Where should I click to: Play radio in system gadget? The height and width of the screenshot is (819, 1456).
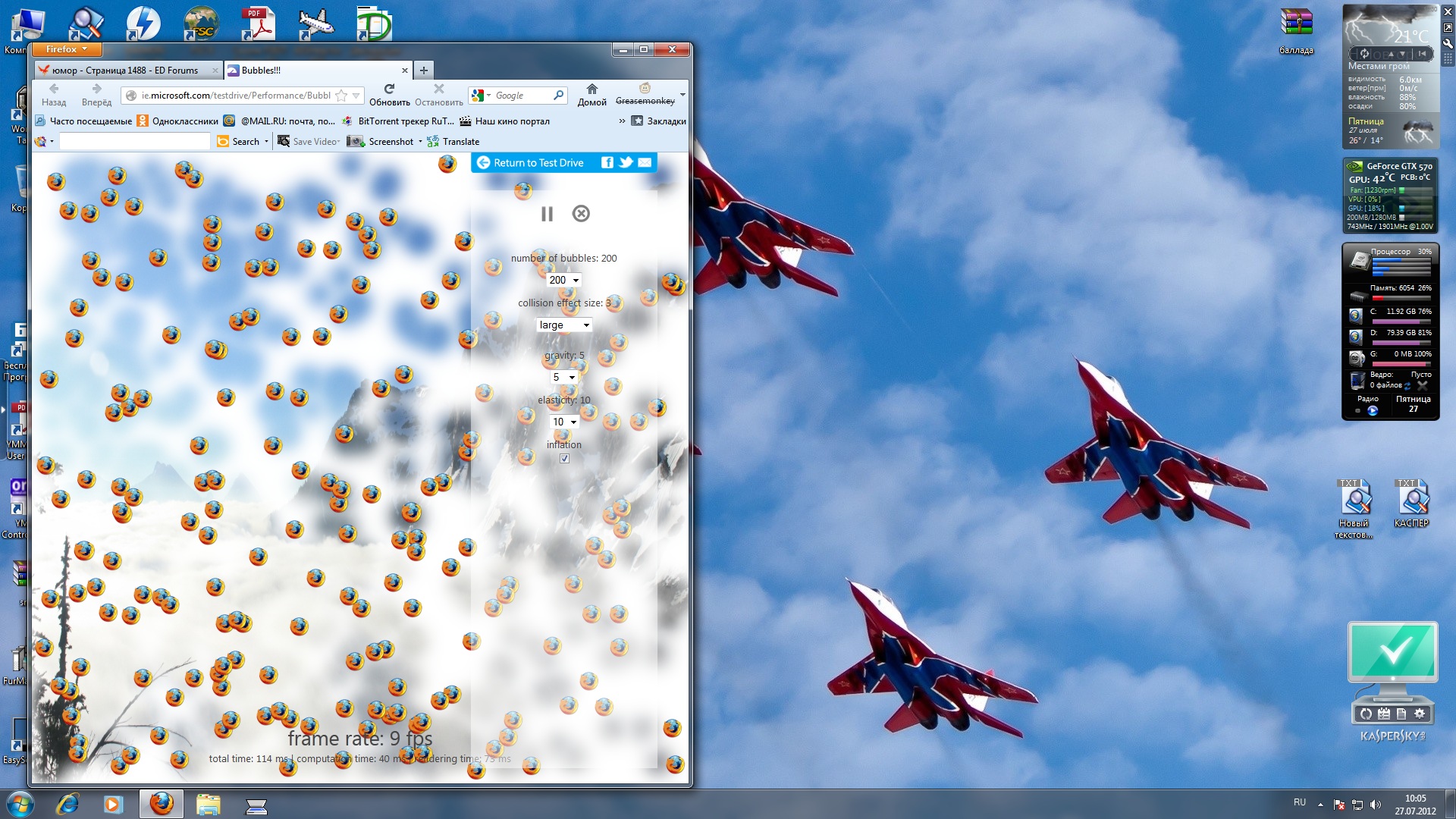coord(1373,410)
